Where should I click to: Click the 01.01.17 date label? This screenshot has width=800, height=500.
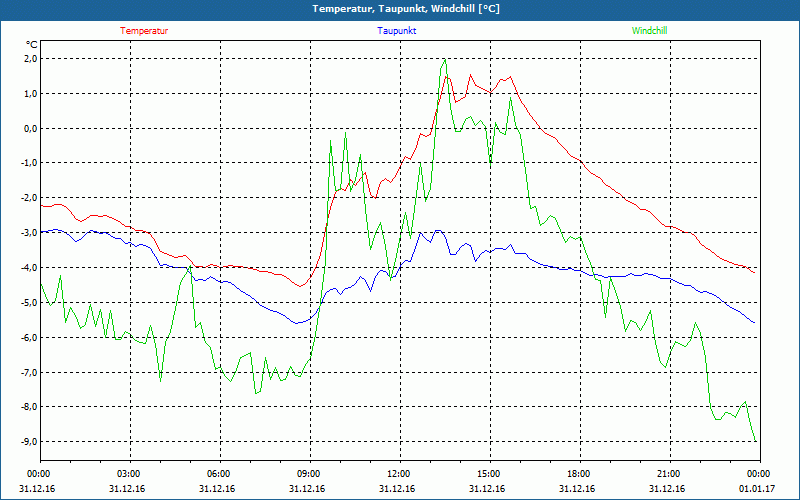tap(757, 488)
